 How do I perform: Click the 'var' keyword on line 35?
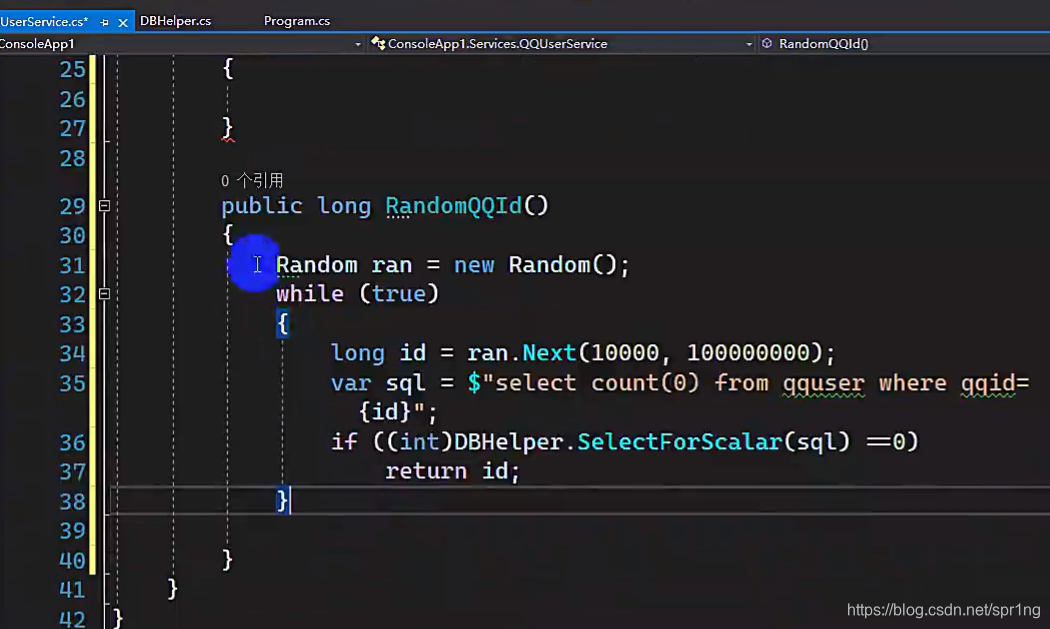coord(351,383)
